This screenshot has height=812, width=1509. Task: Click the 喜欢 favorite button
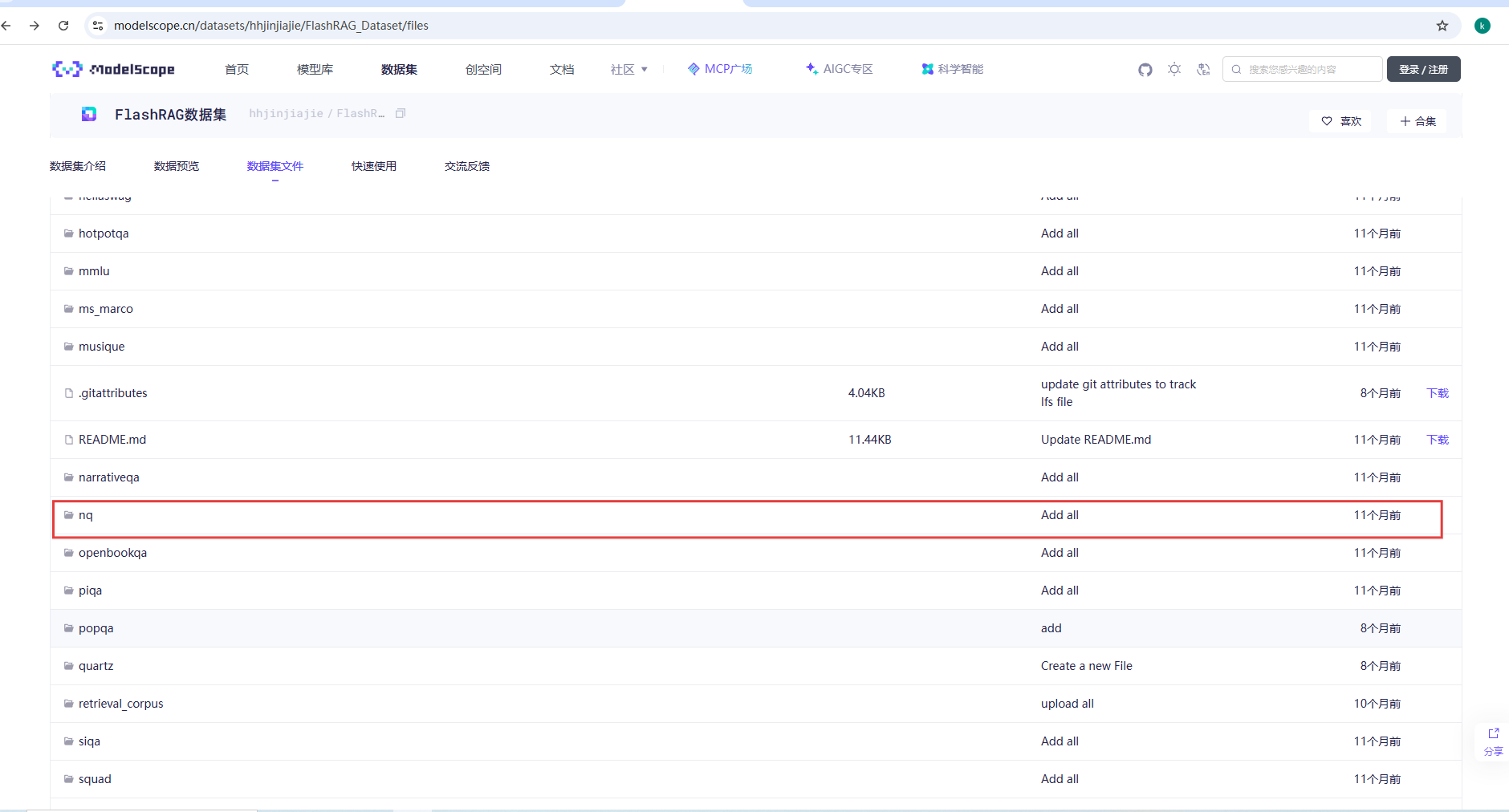tap(1340, 121)
